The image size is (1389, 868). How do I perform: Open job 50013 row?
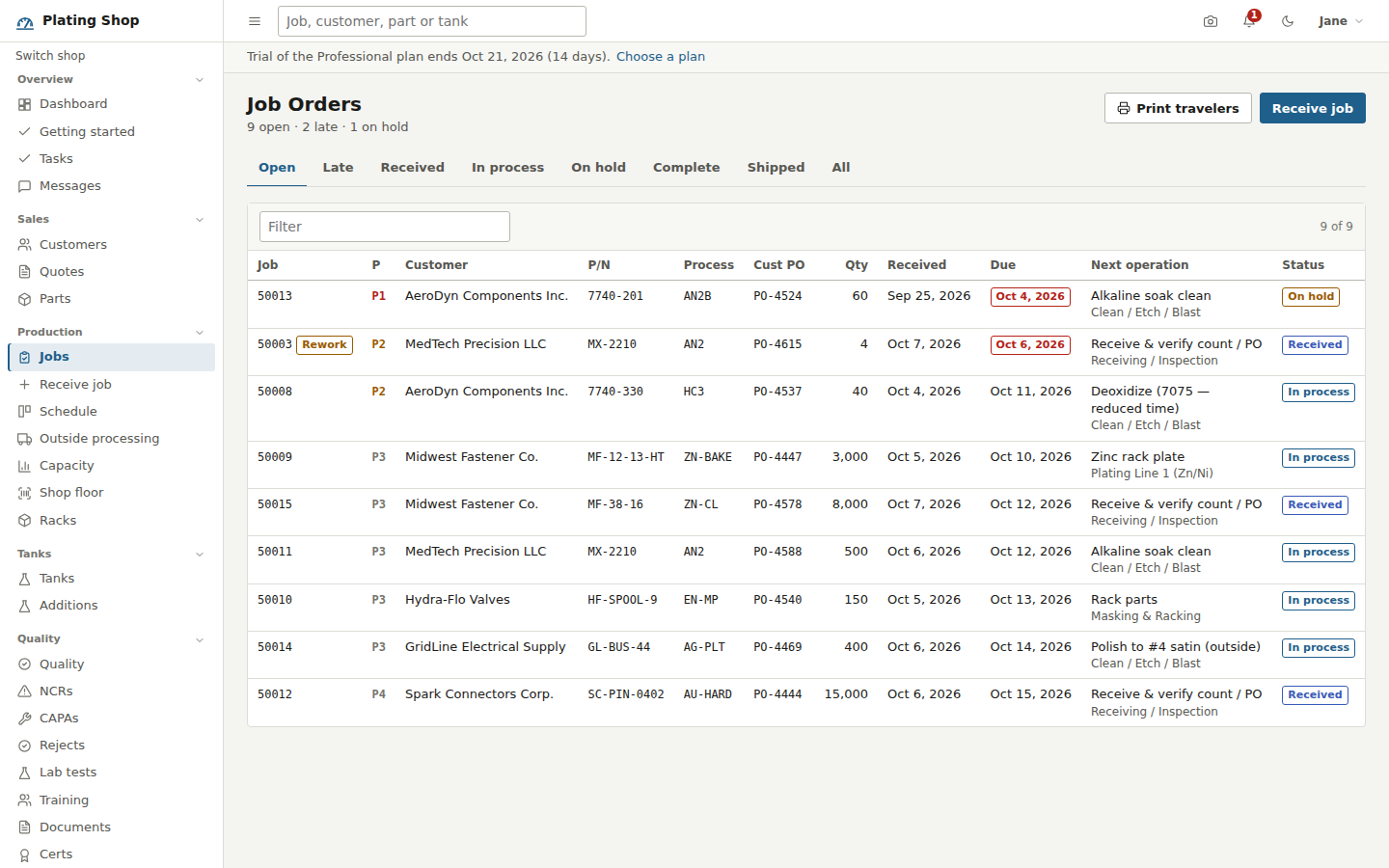pyautogui.click(x=805, y=305)
